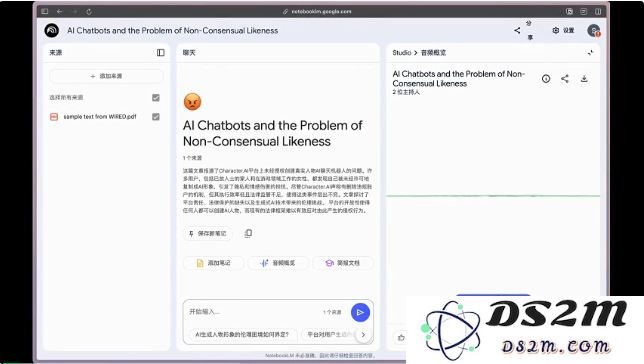Collapse the Studio panel using the corner icon
Image resolution: width=644 pixels, height=364 pixels.
pyautogui.click(x=590, y=53)
